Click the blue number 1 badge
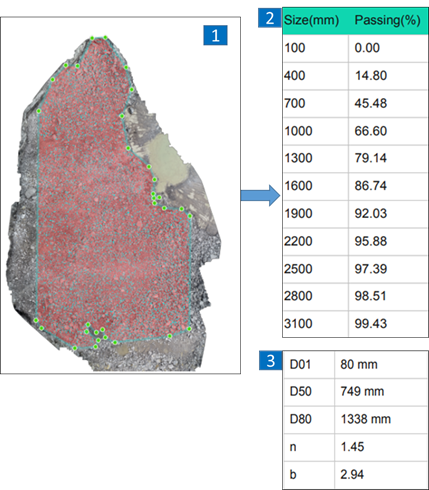The image size is (429, 490). coord(215,35)
